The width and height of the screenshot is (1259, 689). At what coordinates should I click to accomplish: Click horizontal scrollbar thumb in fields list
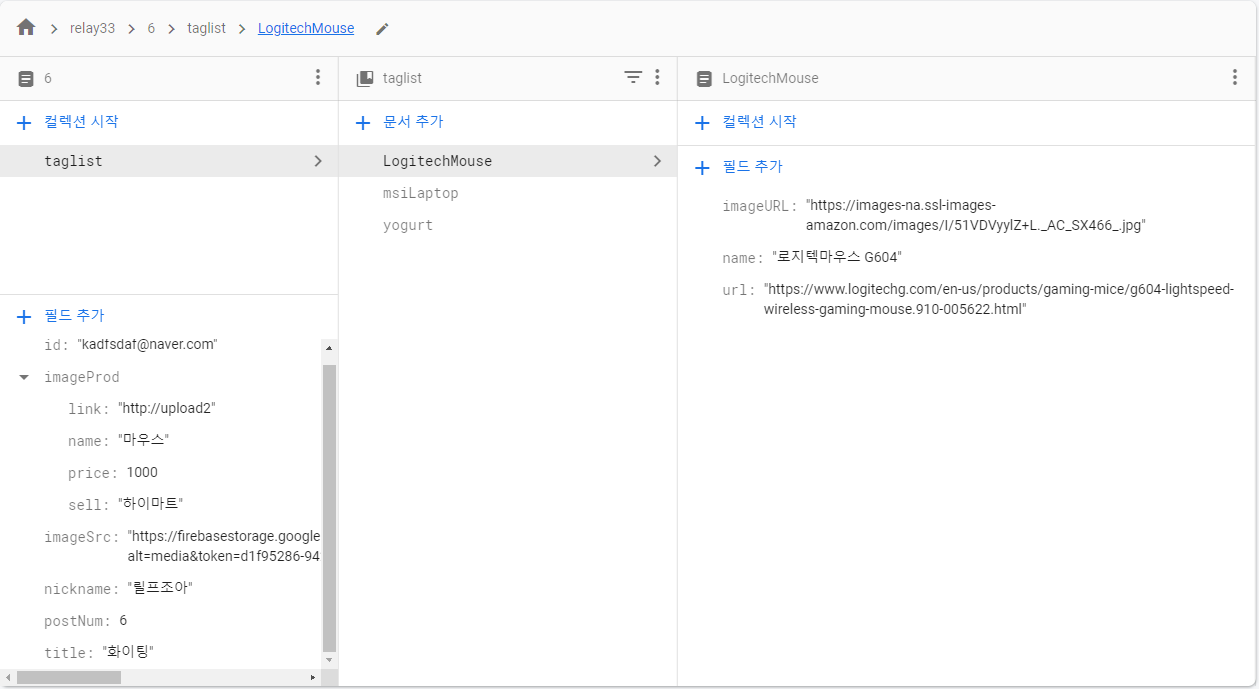[x=69, y=677]
